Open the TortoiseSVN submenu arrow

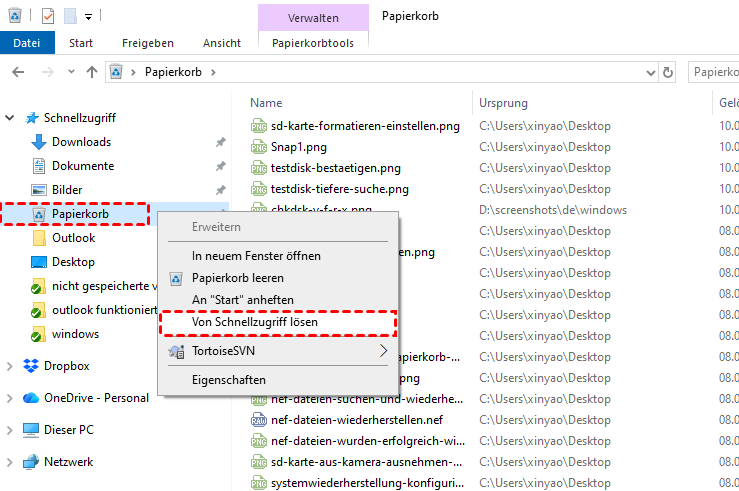point(383,351)
